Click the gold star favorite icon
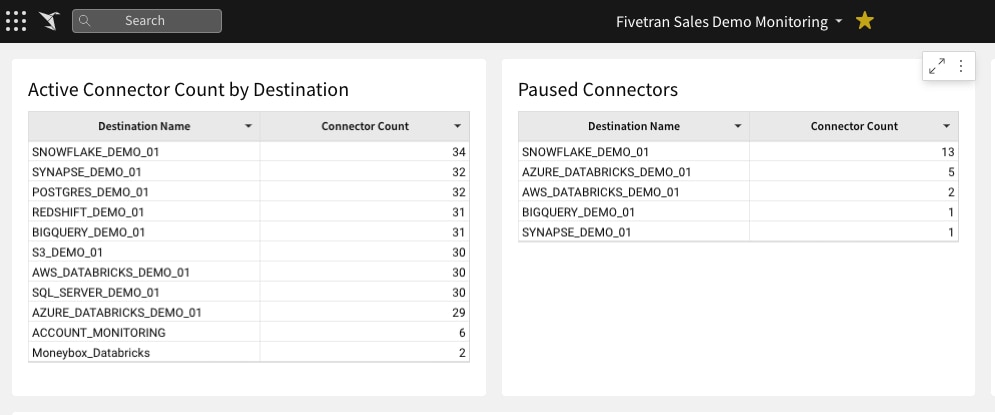 (864, 21)
